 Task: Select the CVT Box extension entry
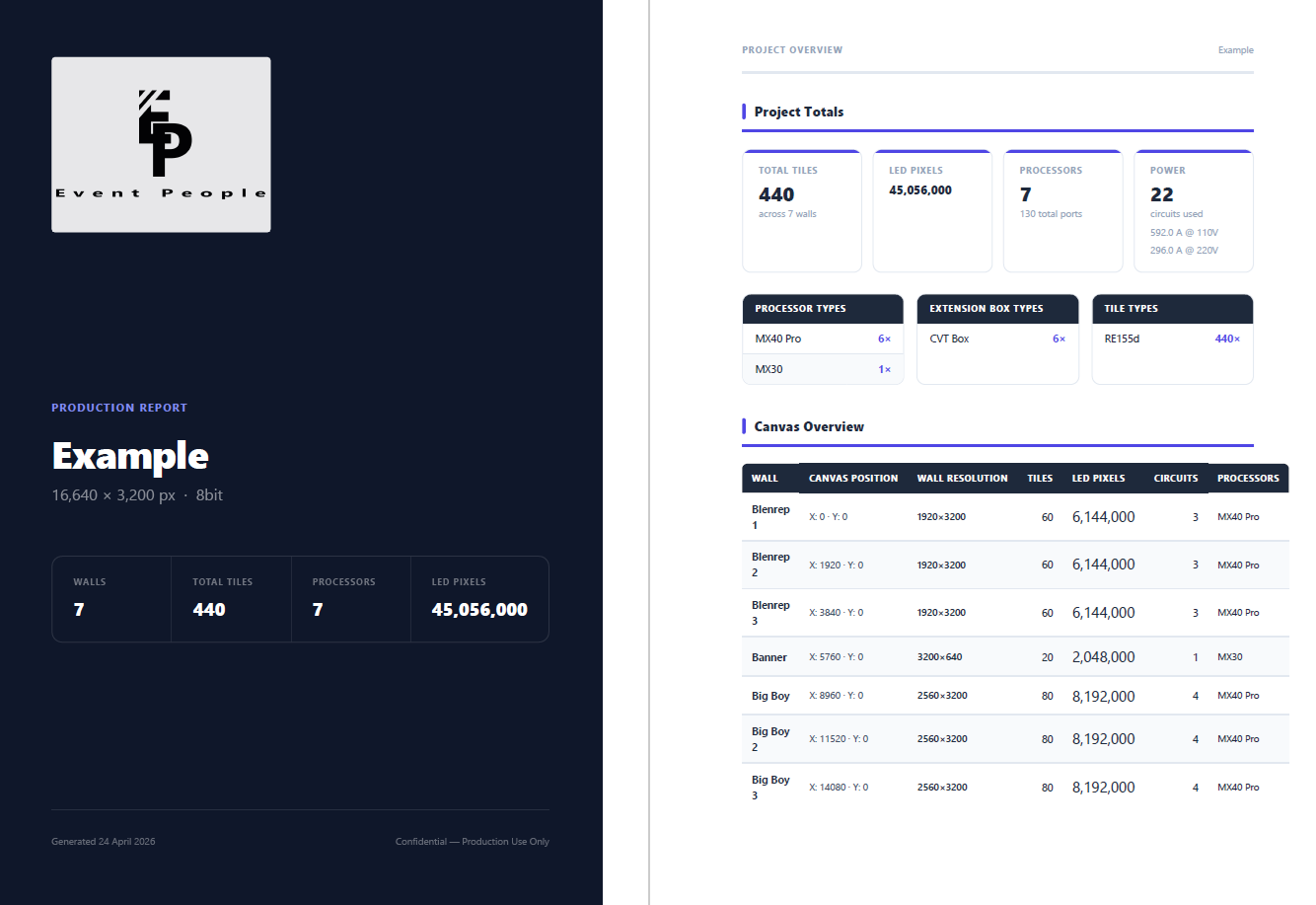[x=996, y=339]
